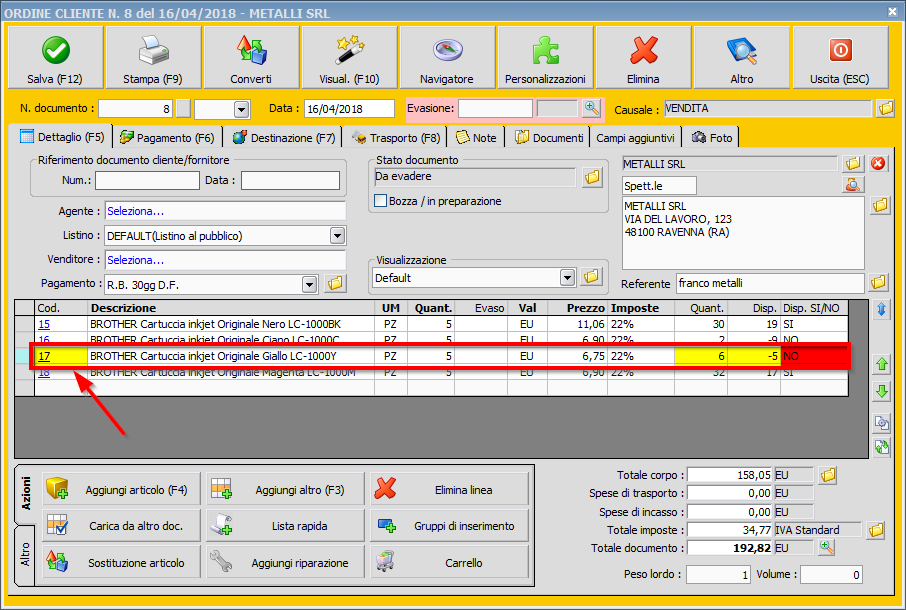
Task: Expand the Pagamento dropdown
Action: [x=310, y=284]
